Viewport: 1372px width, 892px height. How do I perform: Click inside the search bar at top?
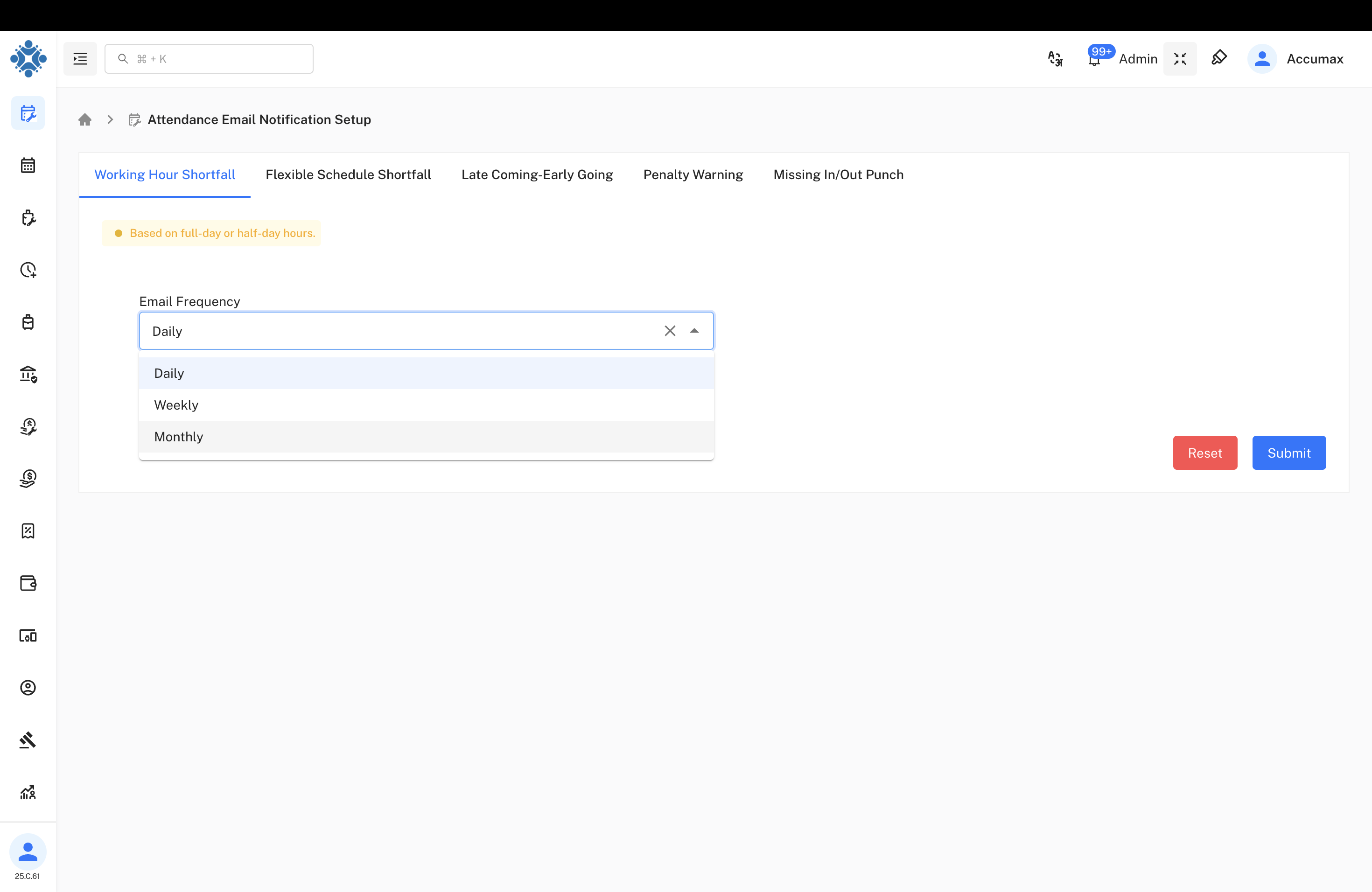tap(209, 58)
